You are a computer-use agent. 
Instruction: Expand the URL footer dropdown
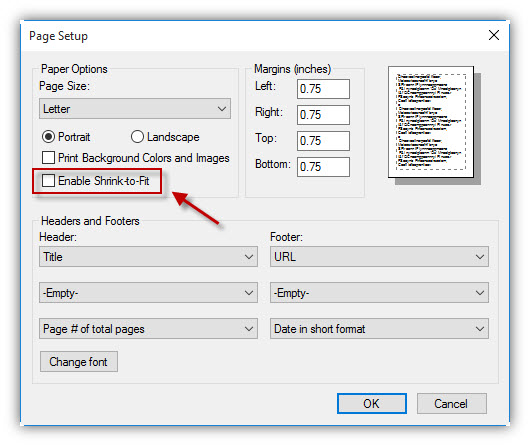(379, 257)
